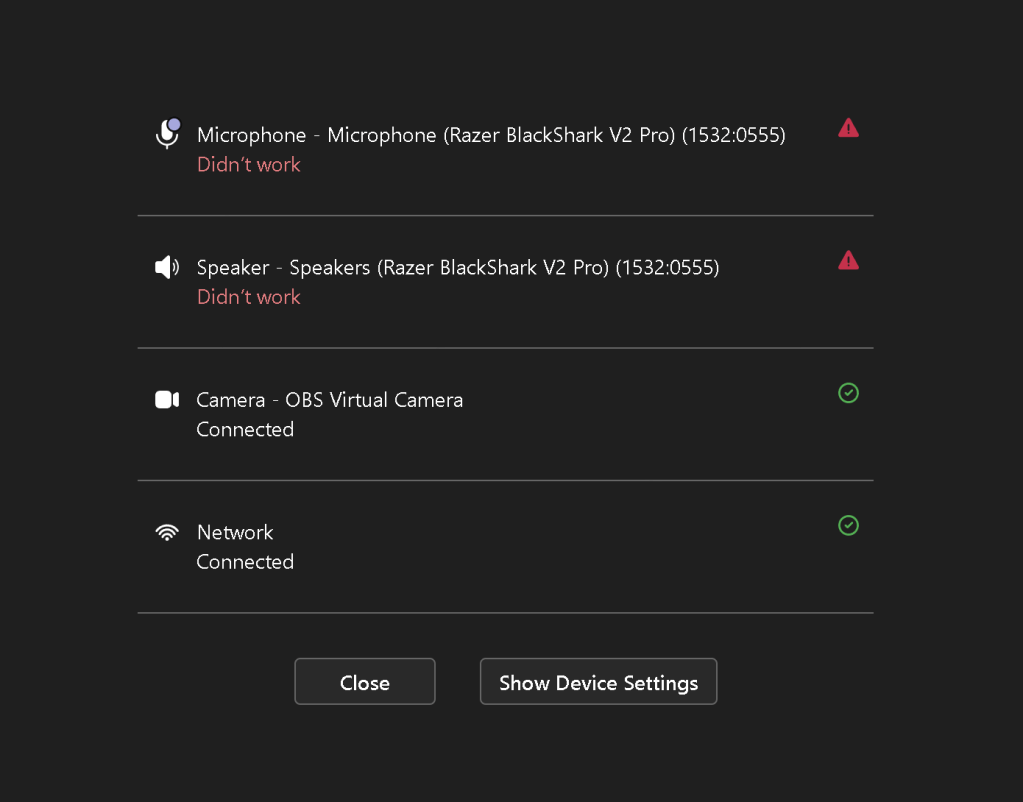The height and width of the screenshot is (802, 1023).
Task: Click microphone "Didn't work" status text
Action: [249, 164]
